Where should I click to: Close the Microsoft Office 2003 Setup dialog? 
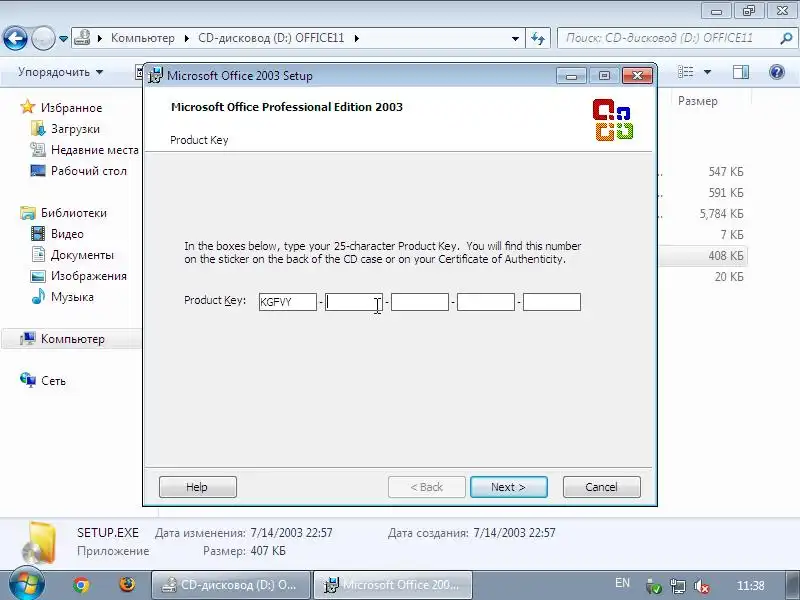click(637, 76)
